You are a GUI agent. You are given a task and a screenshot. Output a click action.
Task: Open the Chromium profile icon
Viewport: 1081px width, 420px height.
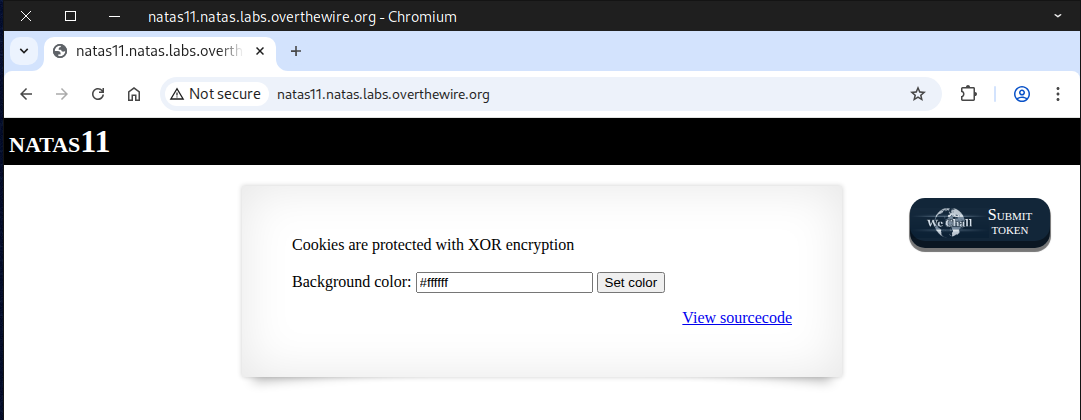coord(1022,94)
